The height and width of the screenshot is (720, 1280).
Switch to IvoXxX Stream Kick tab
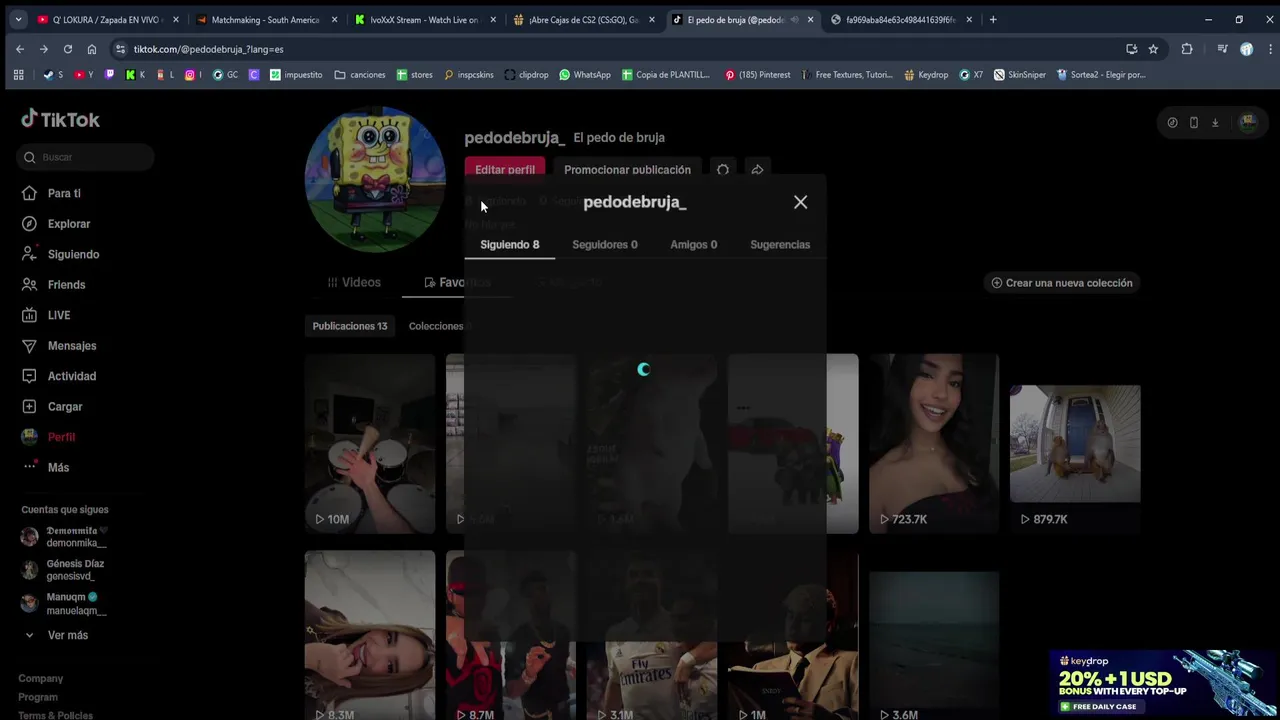point(424,19)
